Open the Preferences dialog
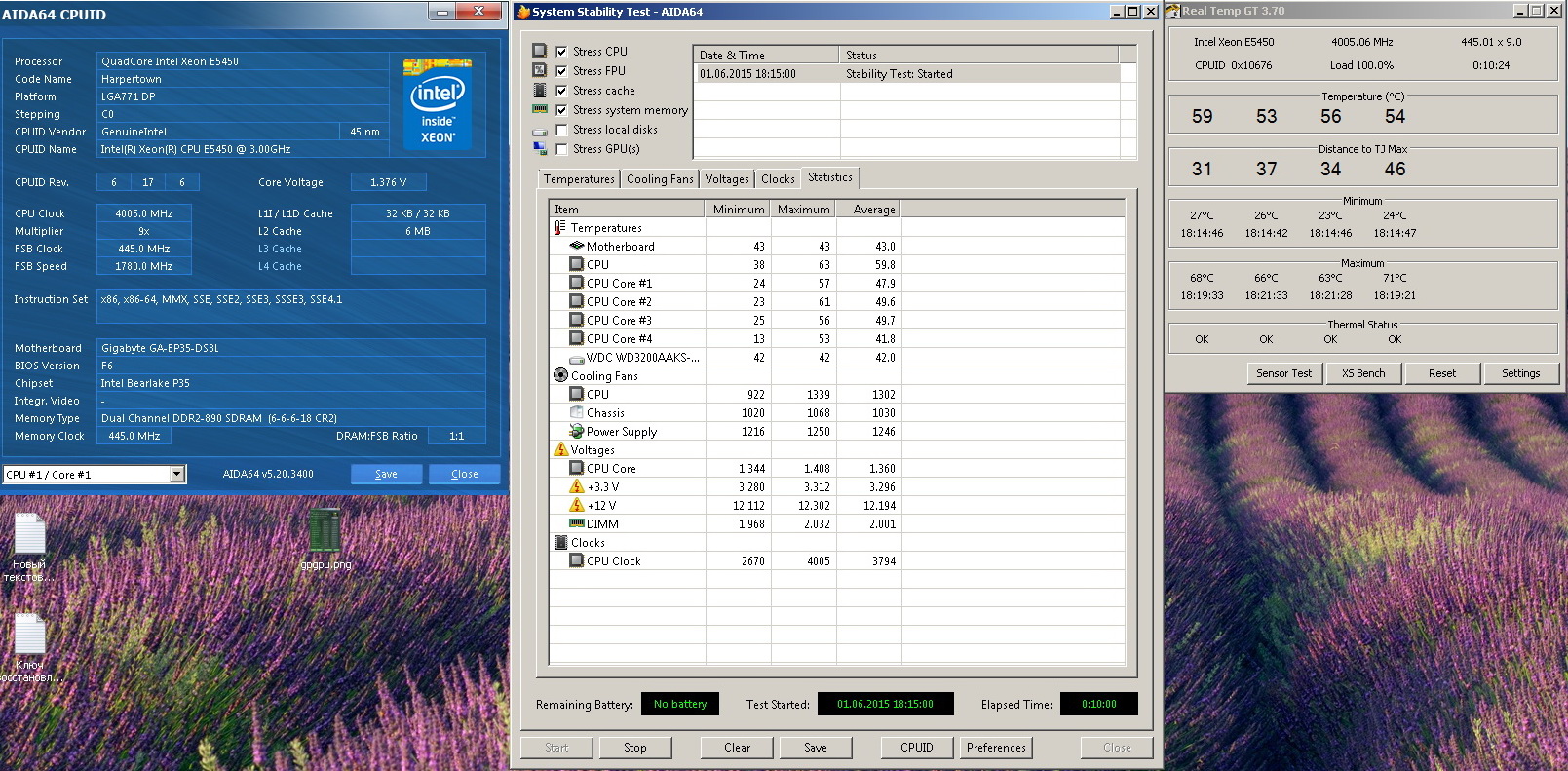The image size is (1568, 771). [996, 748]
